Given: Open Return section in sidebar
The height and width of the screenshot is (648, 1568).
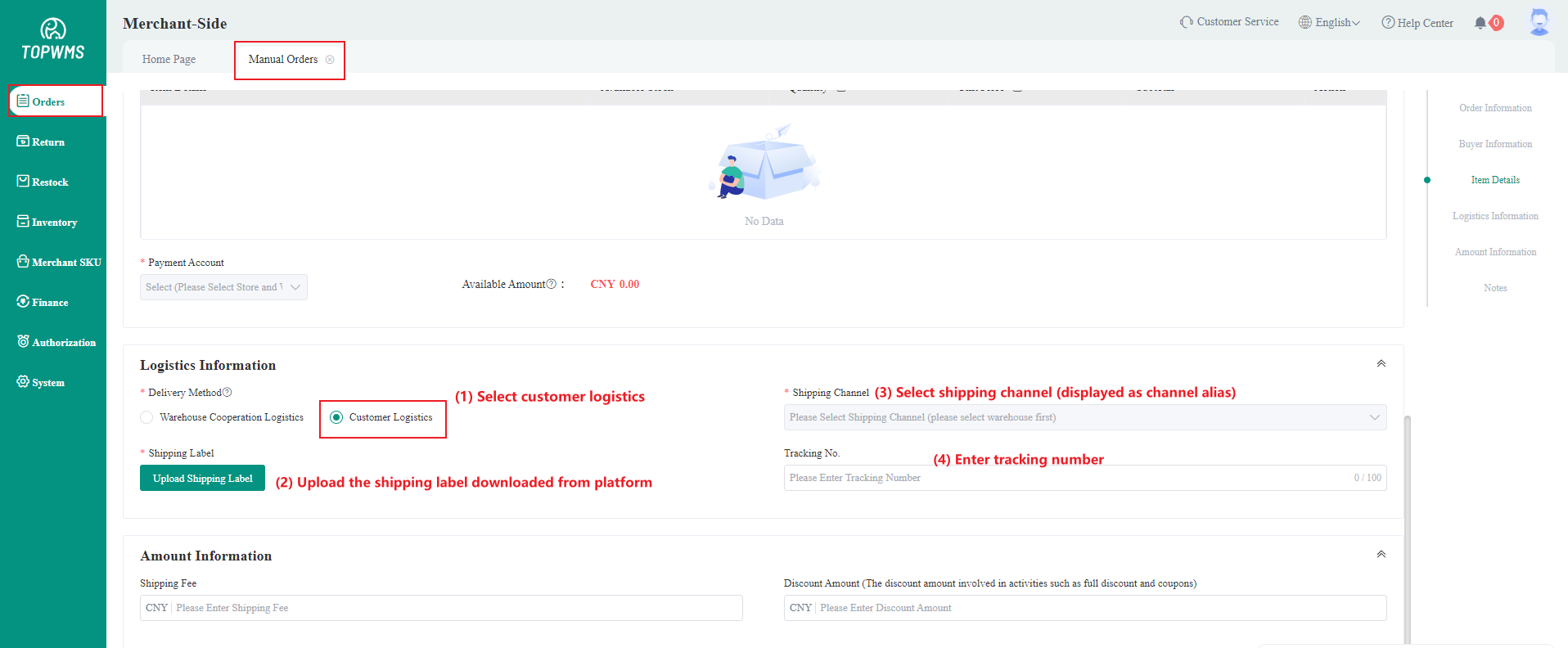Looking at the screenshot, I should pos(48,142).
